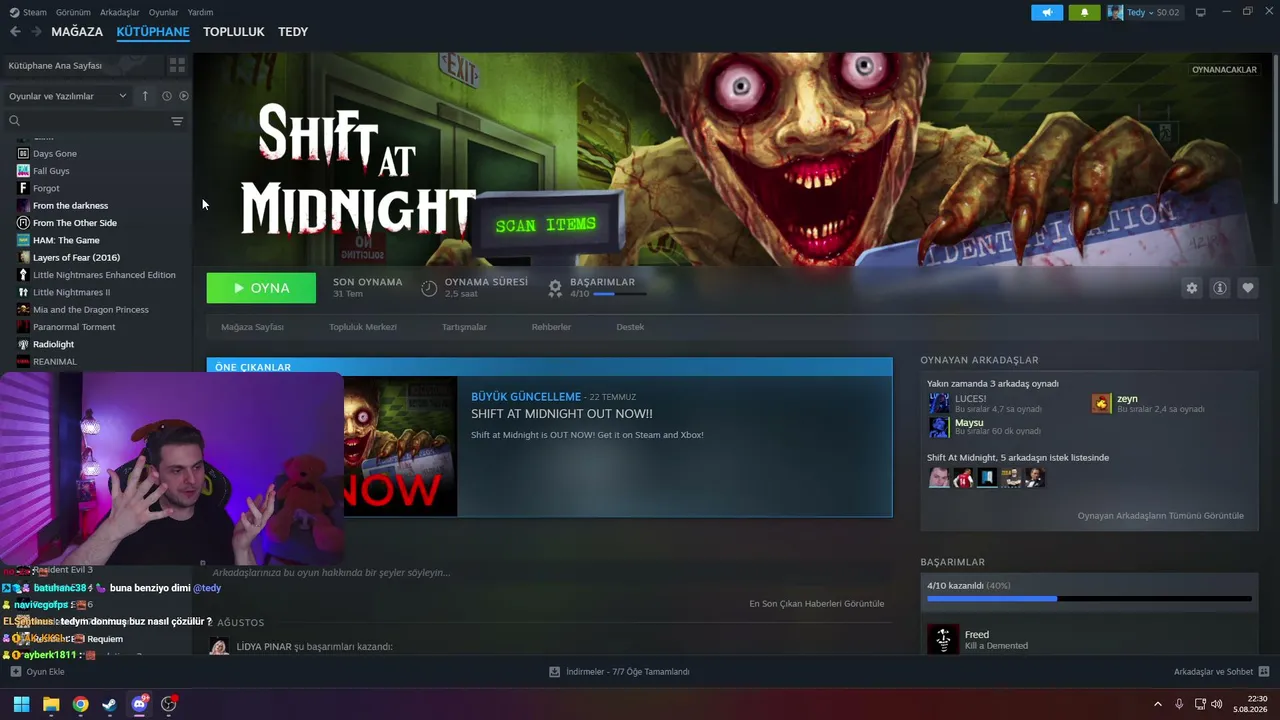Switch sidebar to grid collection view
The image size is (1280, 720).
(x=177, y=65)
